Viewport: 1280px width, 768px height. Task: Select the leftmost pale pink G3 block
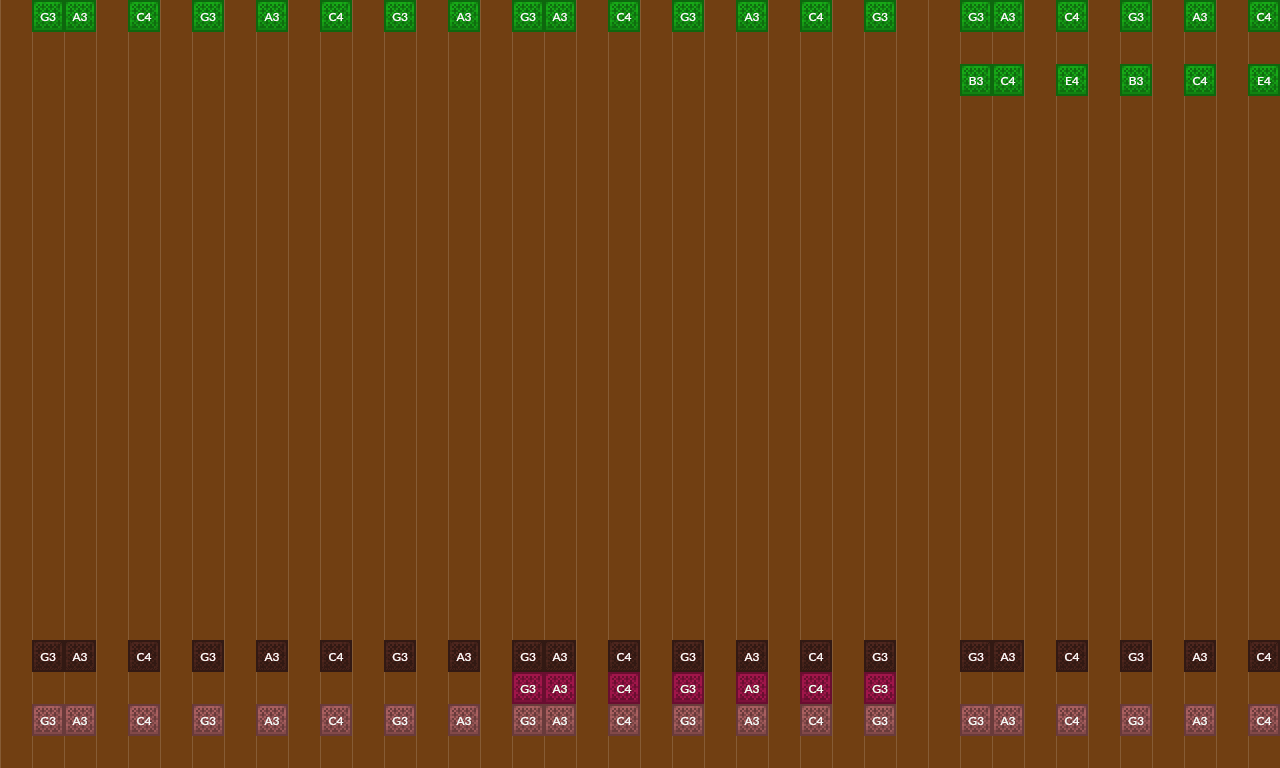48,720
